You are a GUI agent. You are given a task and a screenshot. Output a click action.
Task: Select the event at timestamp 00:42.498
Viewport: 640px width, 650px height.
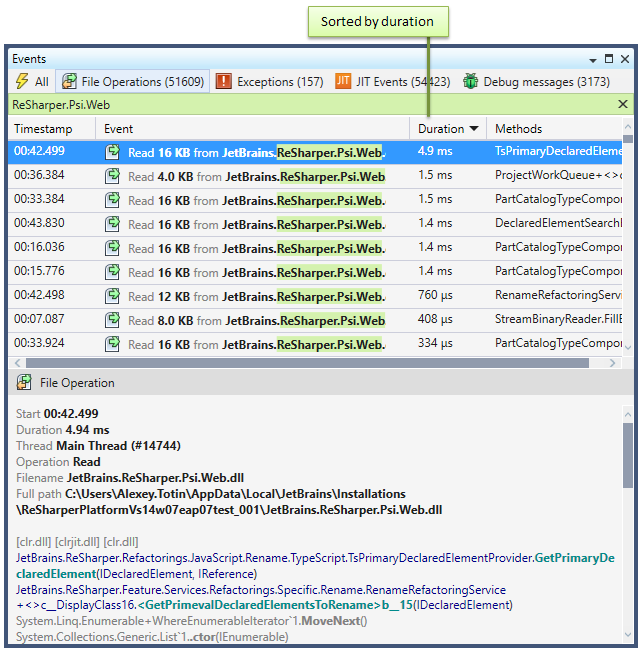point(315,296)
